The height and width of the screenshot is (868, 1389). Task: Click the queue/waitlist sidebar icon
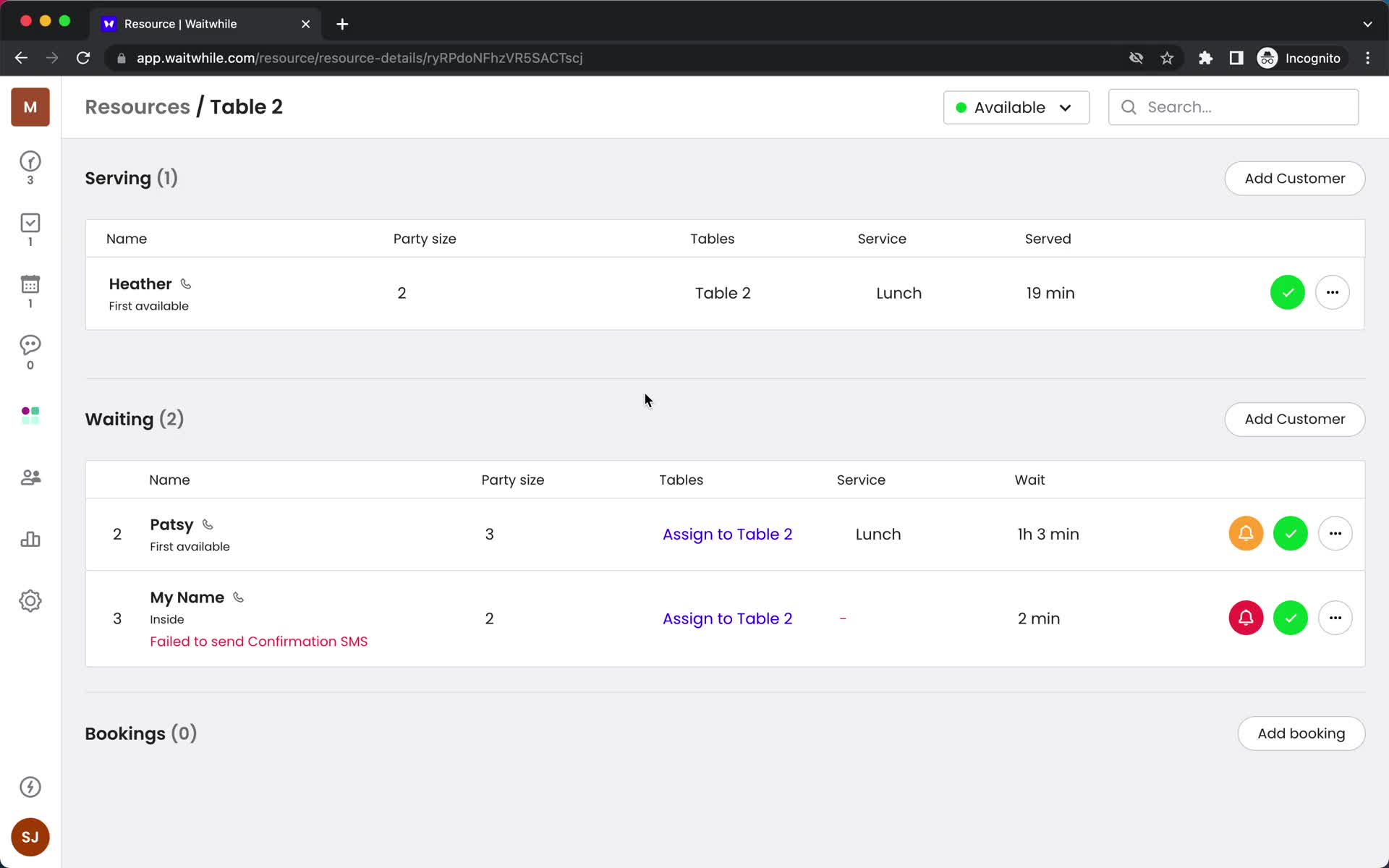(x=30, y=161)
